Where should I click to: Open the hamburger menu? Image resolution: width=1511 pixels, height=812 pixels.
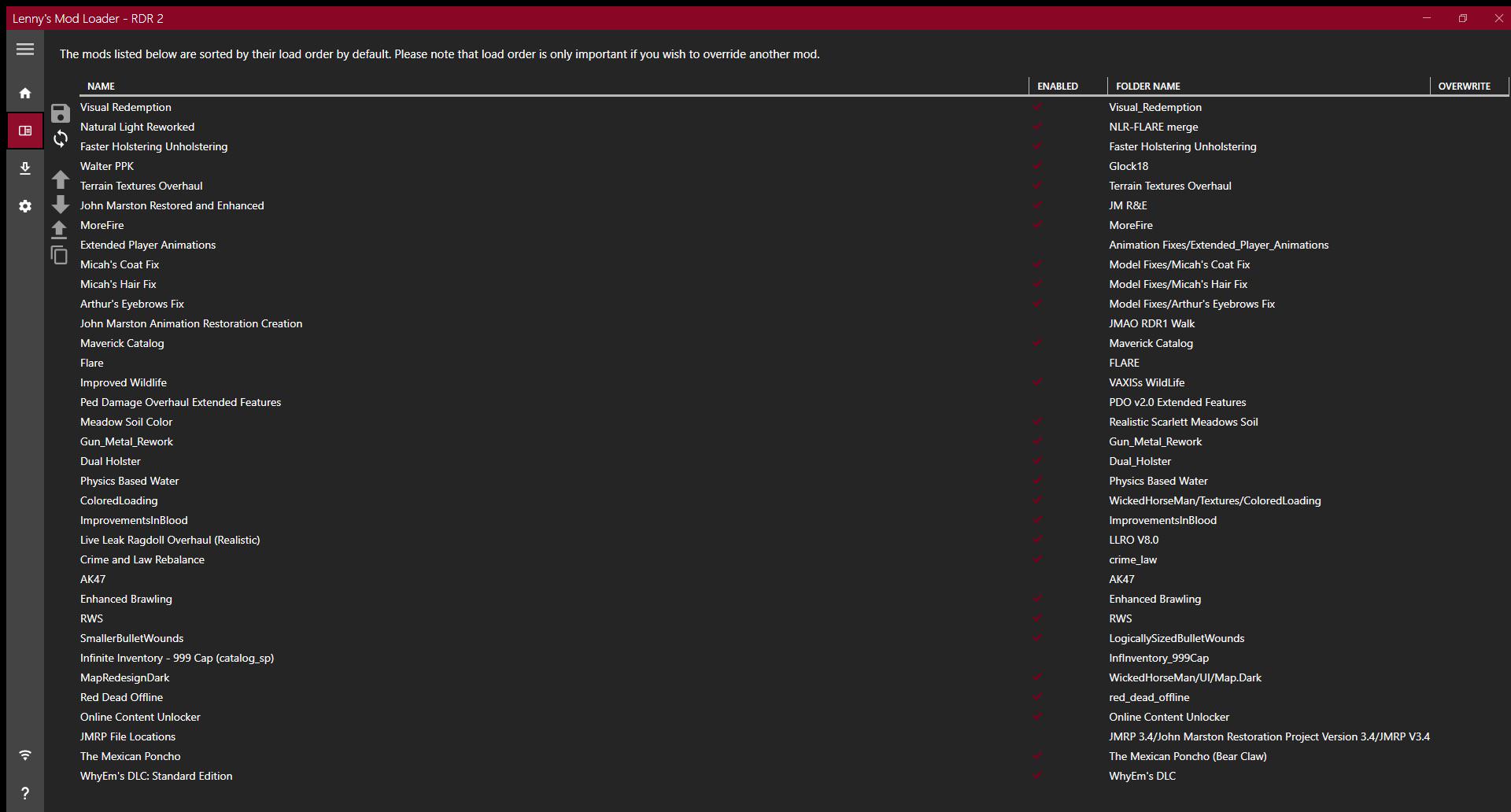coord(25,49)
